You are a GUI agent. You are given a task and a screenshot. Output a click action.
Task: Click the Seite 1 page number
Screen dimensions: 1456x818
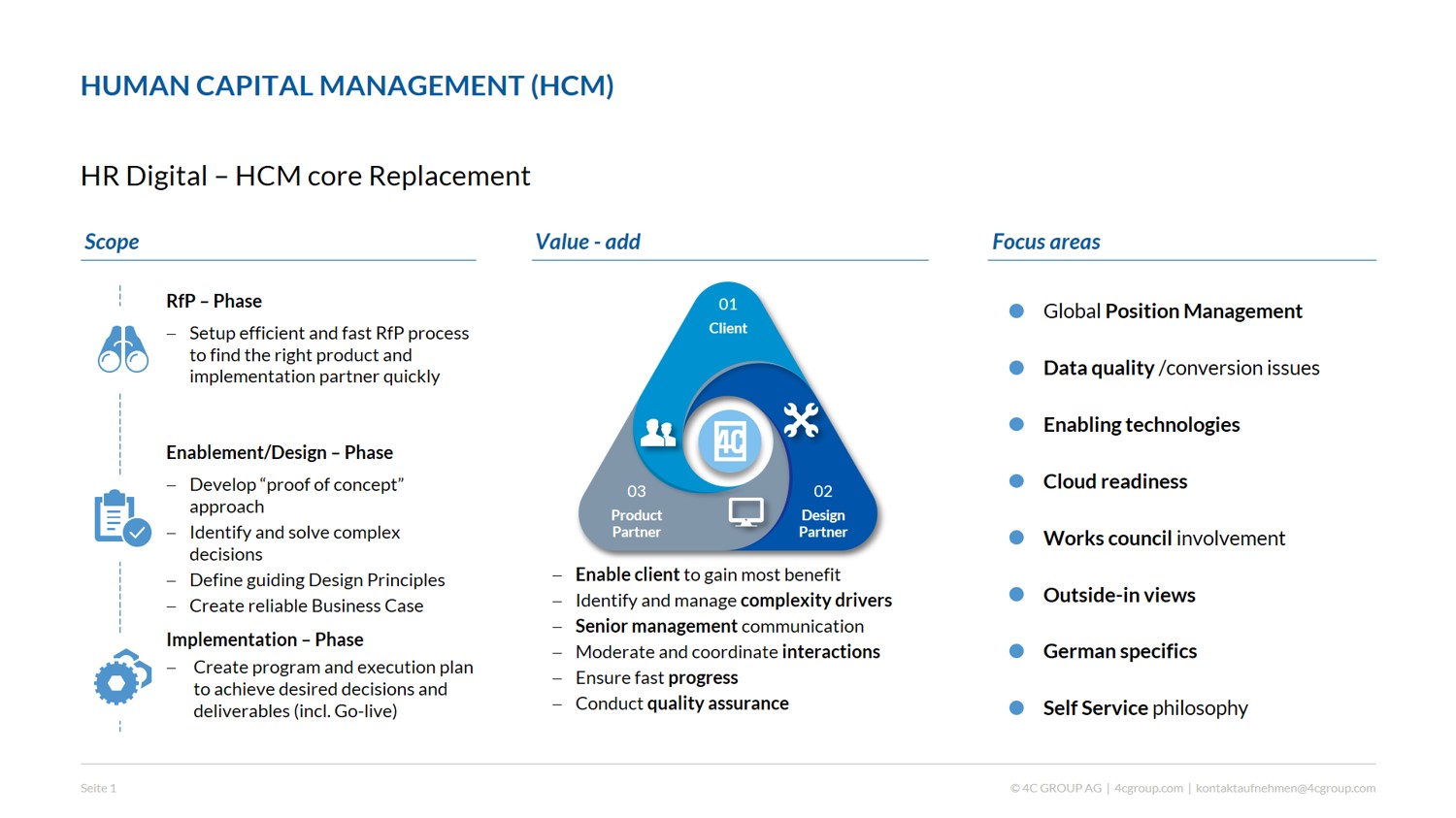98,788
